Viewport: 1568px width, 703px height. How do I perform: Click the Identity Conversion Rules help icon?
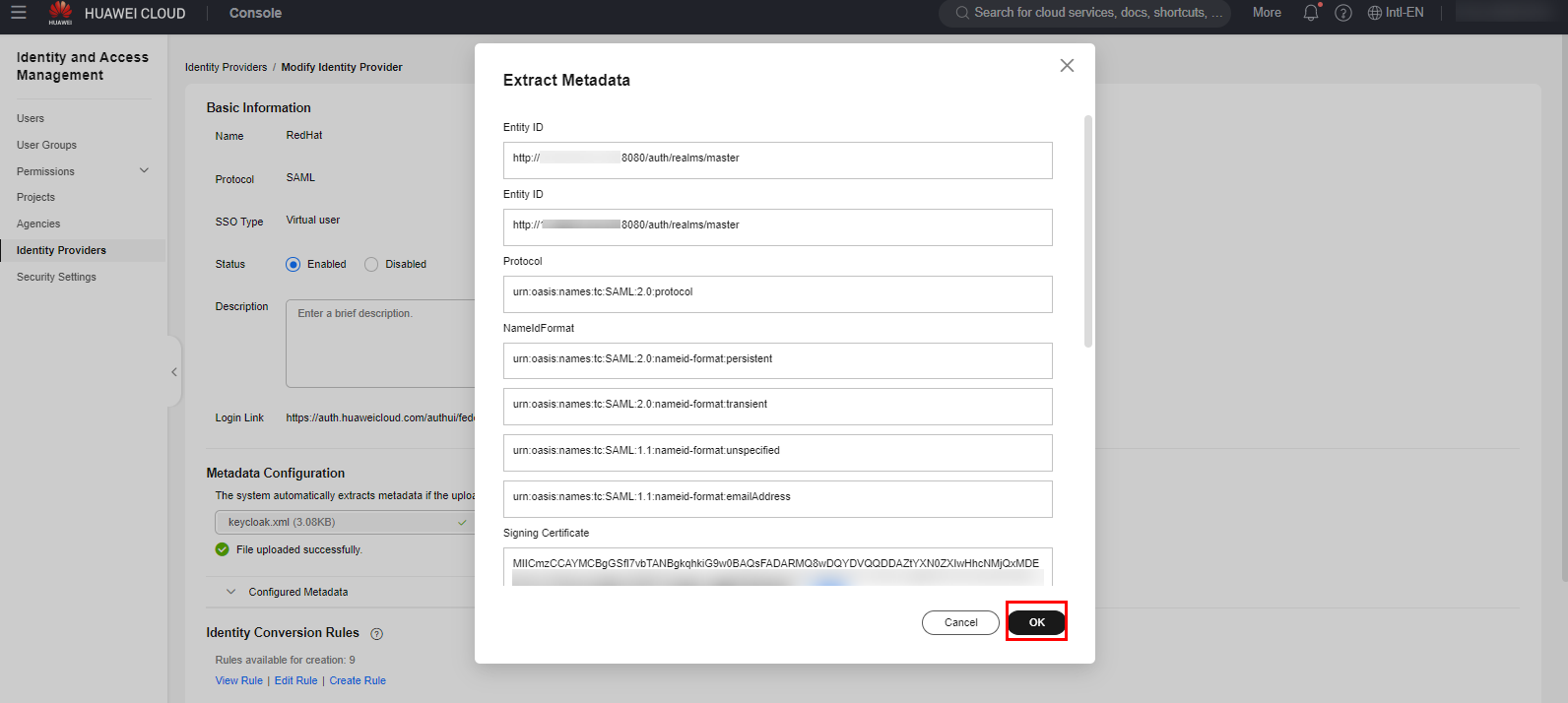[x=376, y=634]
